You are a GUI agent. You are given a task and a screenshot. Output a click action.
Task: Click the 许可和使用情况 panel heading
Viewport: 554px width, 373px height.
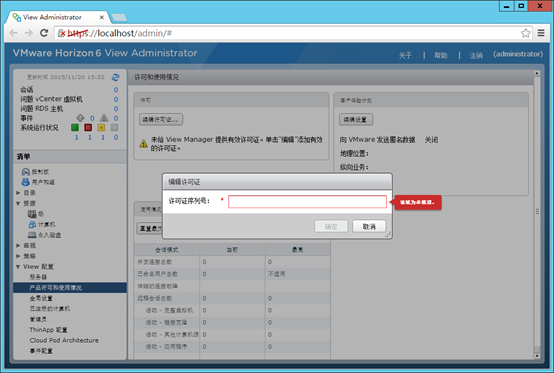click(156, 77)
